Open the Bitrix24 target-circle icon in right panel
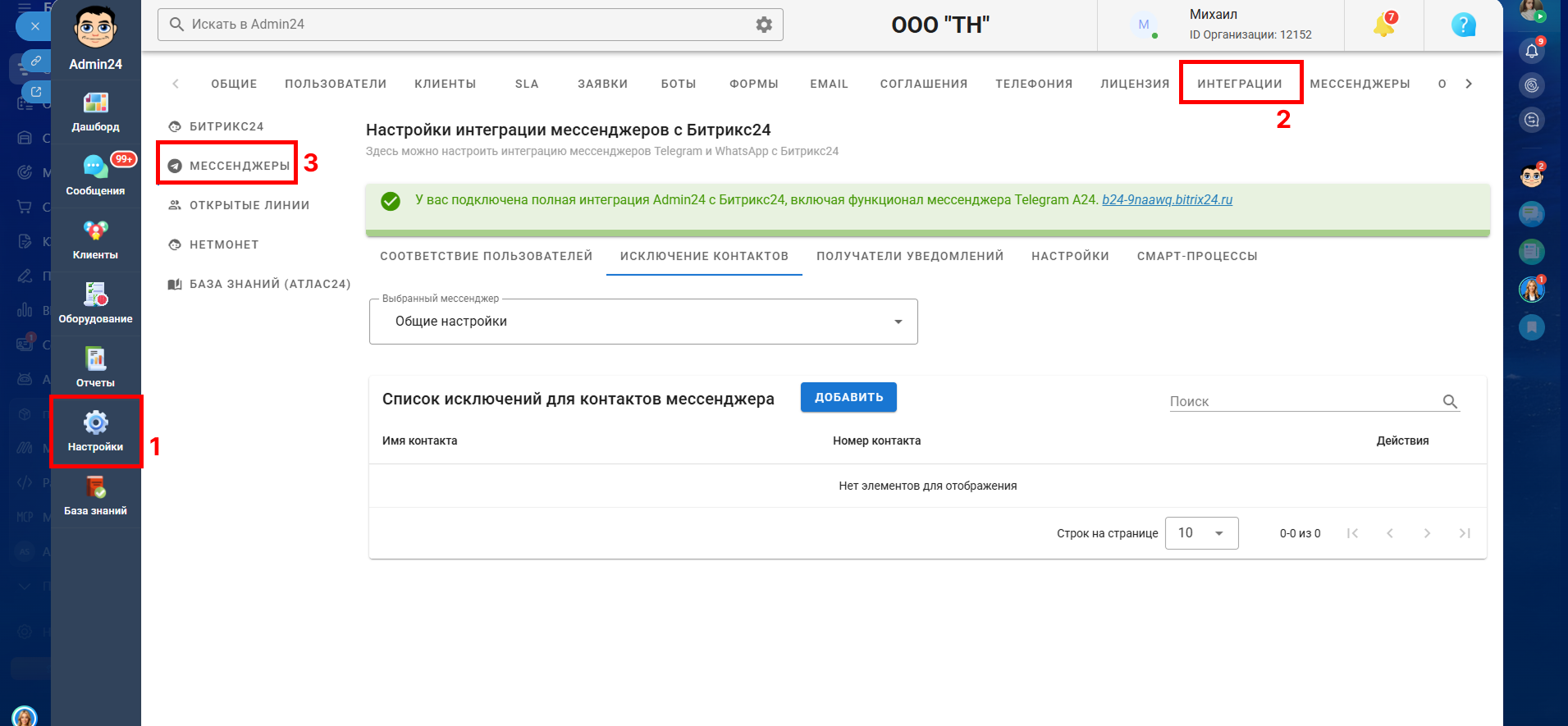Image resolution: width=1568 pixels, height=726 pixels. [x=1532, y=85]
